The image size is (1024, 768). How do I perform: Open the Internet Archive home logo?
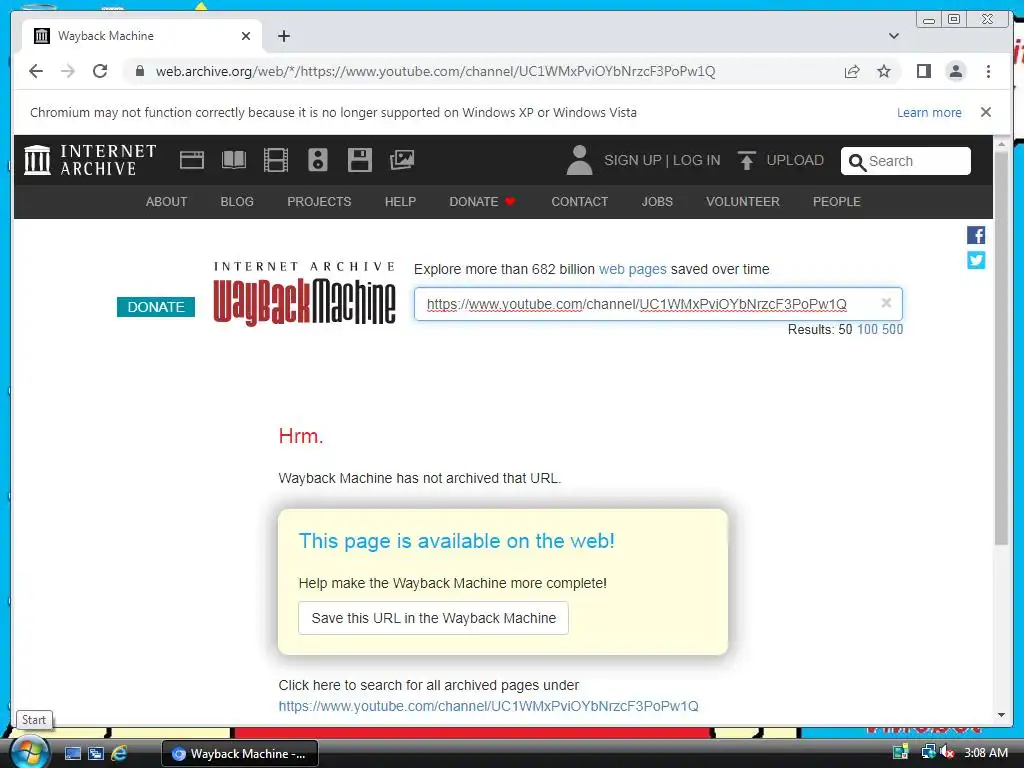click(x=90, y=160)
